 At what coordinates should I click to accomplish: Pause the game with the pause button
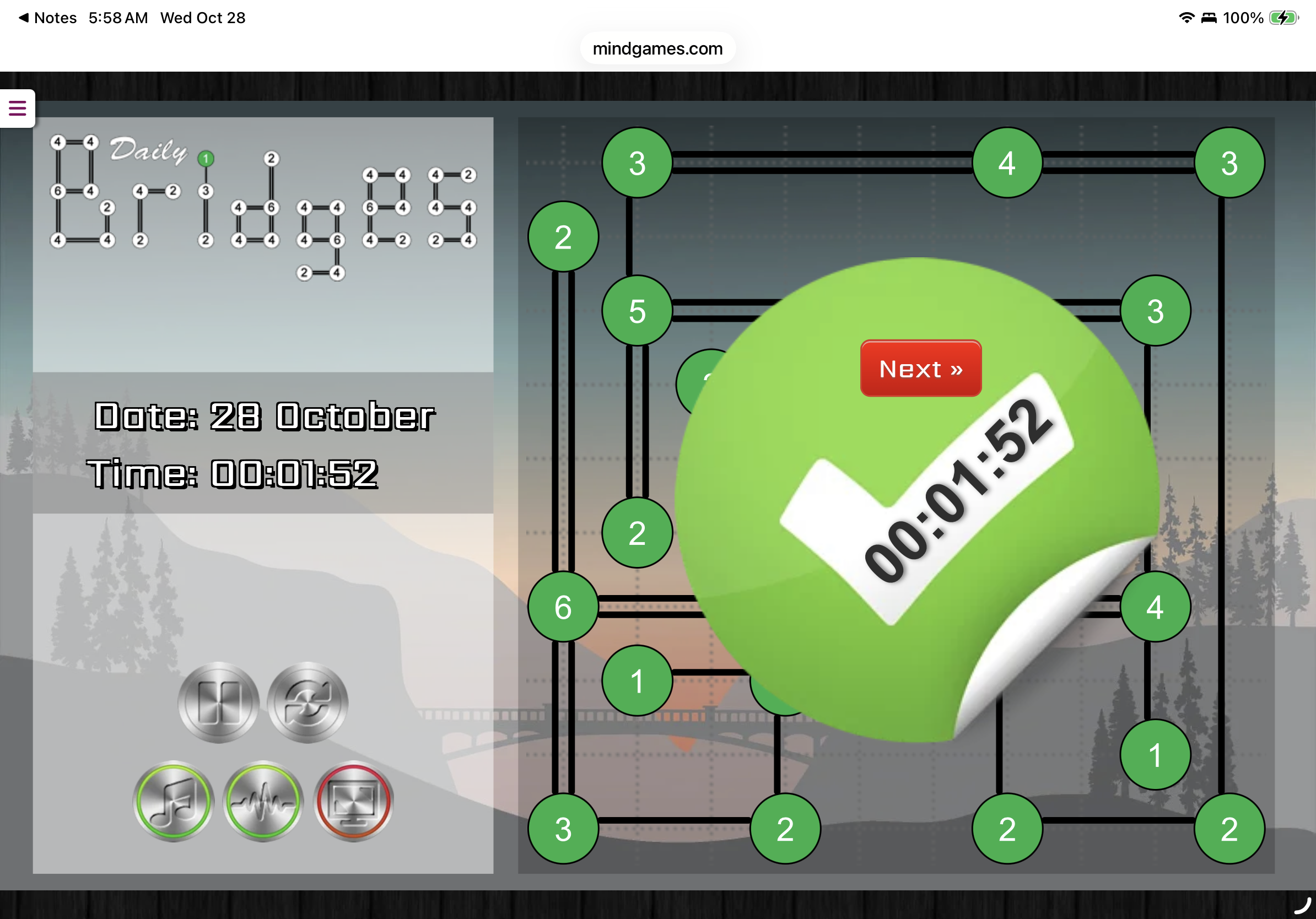(x=218, y=702)
